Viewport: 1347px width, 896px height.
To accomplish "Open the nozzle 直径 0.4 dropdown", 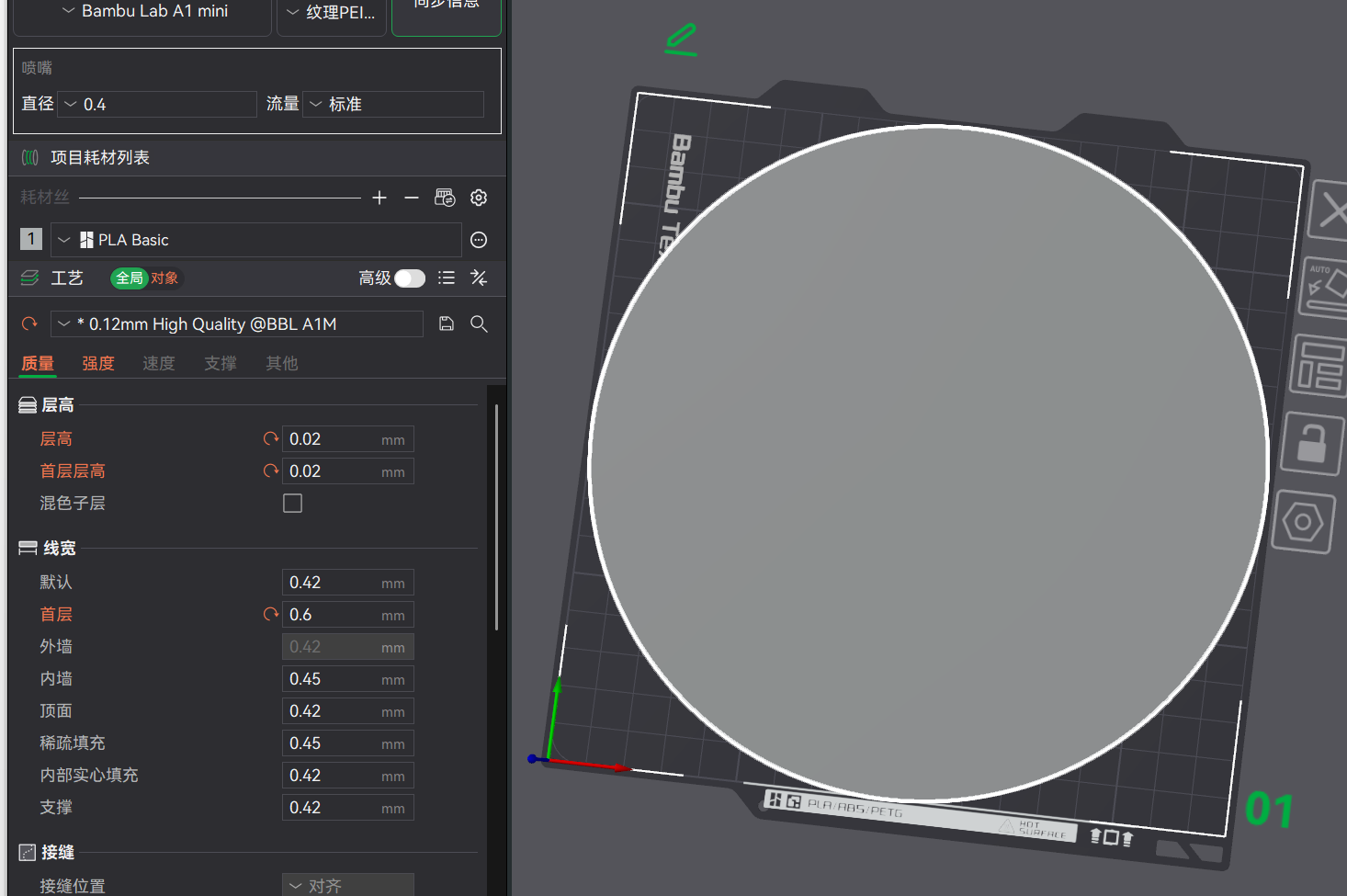I will pos(157,104).
